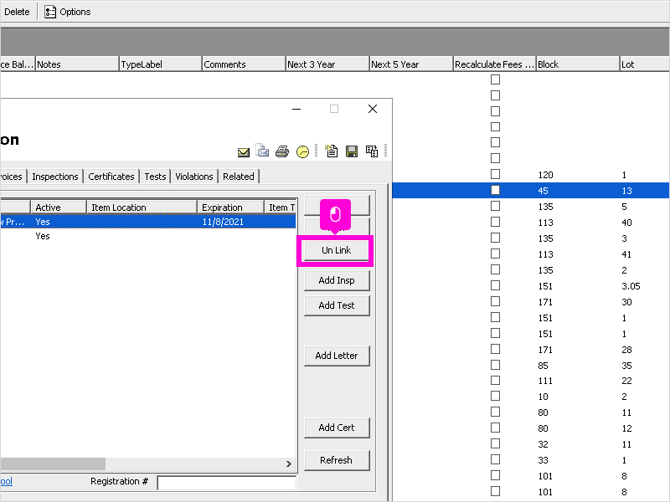Tick the checkbox for Block 151 Lot 3.05
670x502 pixels.
point(495,285)
